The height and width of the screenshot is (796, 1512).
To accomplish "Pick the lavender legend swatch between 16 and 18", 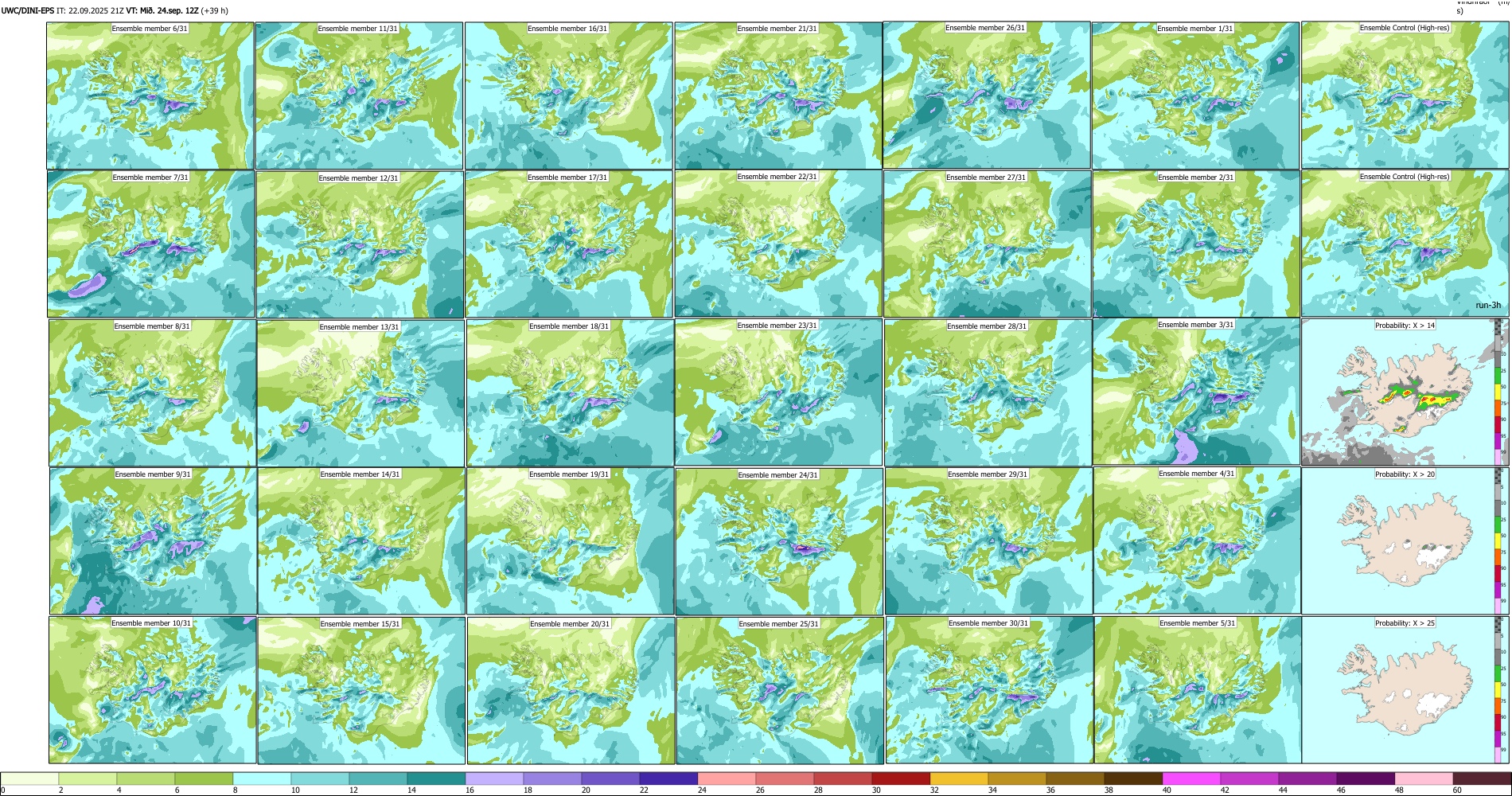I will click(494, 778).
